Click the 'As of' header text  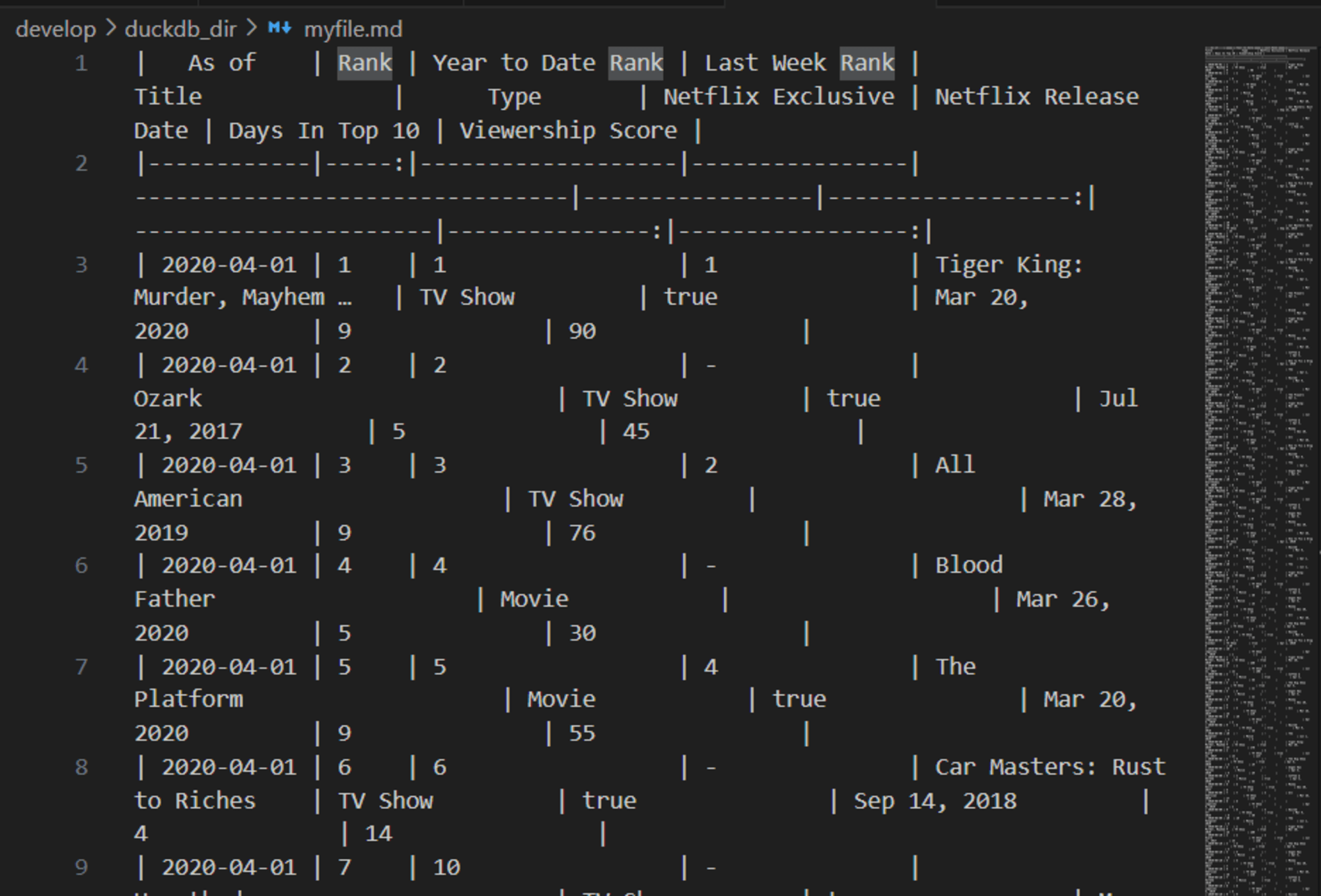pos(221,63)
